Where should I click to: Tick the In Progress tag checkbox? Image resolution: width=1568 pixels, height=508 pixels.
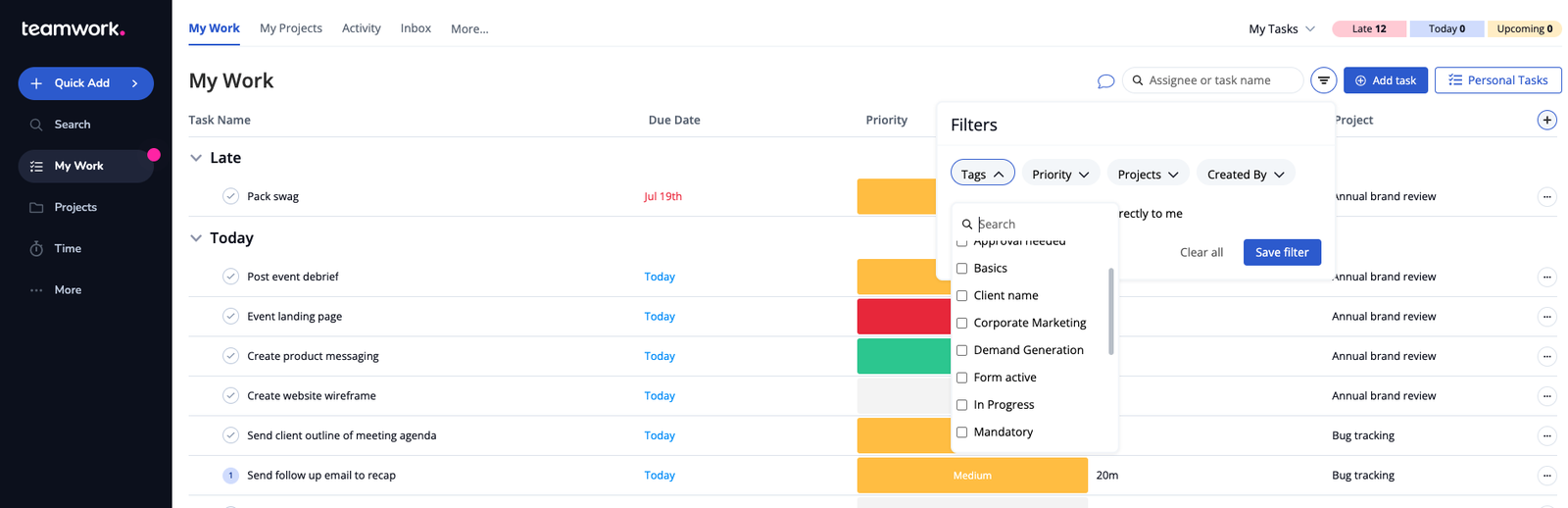point(961,405)
